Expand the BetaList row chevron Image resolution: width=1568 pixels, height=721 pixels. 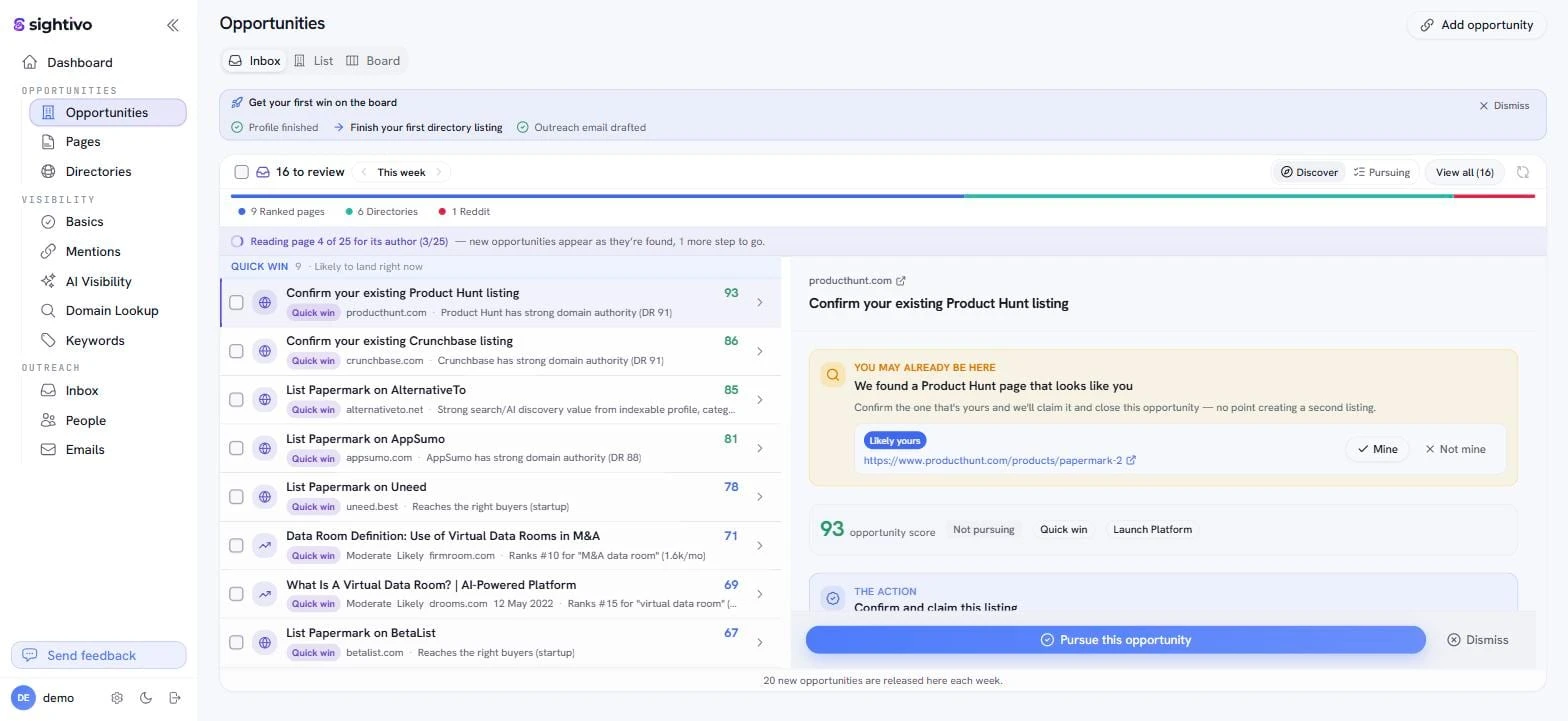point(760,642)
